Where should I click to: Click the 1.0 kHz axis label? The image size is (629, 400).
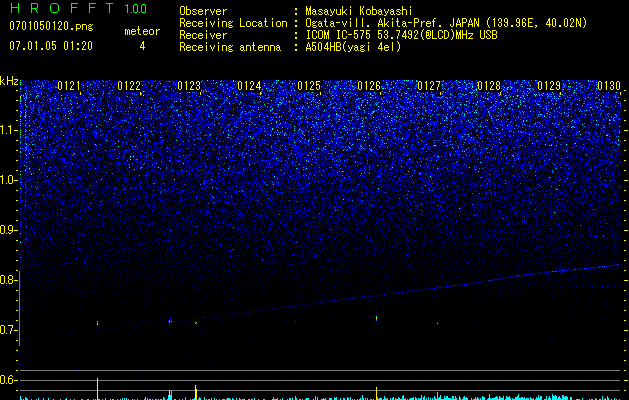(8, 180)
